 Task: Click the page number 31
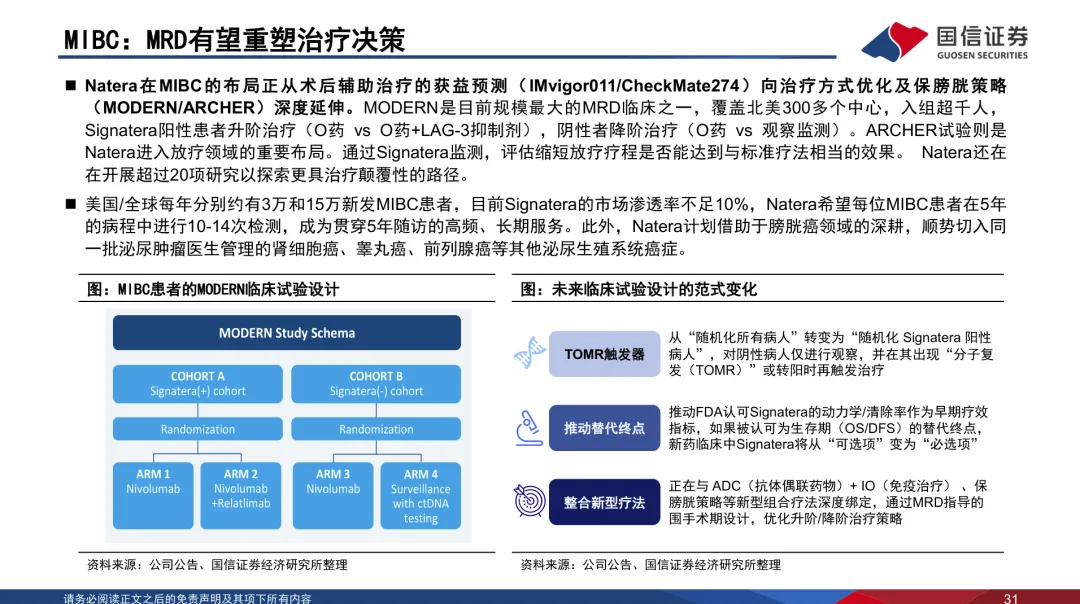pos(1010,598)
